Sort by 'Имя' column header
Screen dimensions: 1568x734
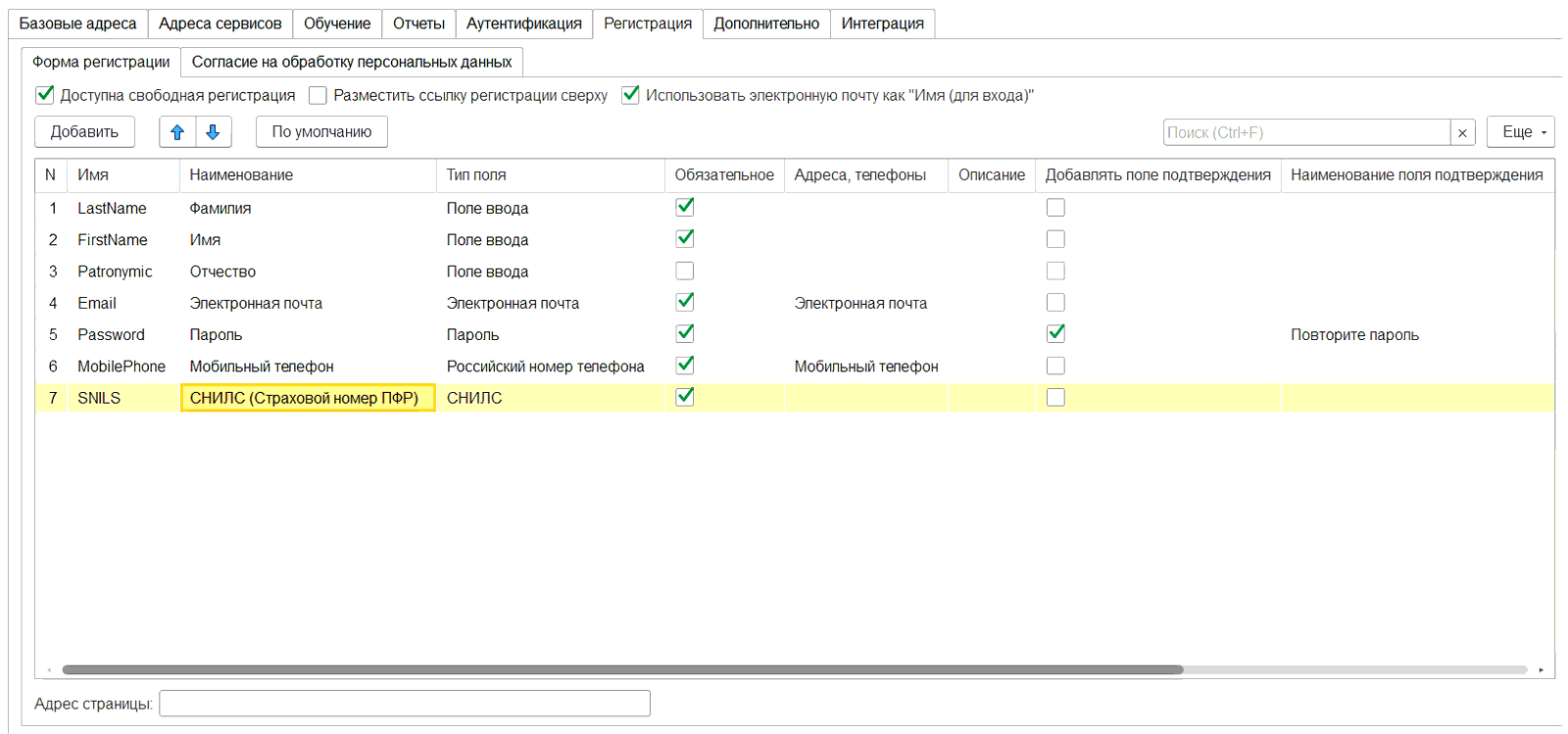(x=123, y=174)
